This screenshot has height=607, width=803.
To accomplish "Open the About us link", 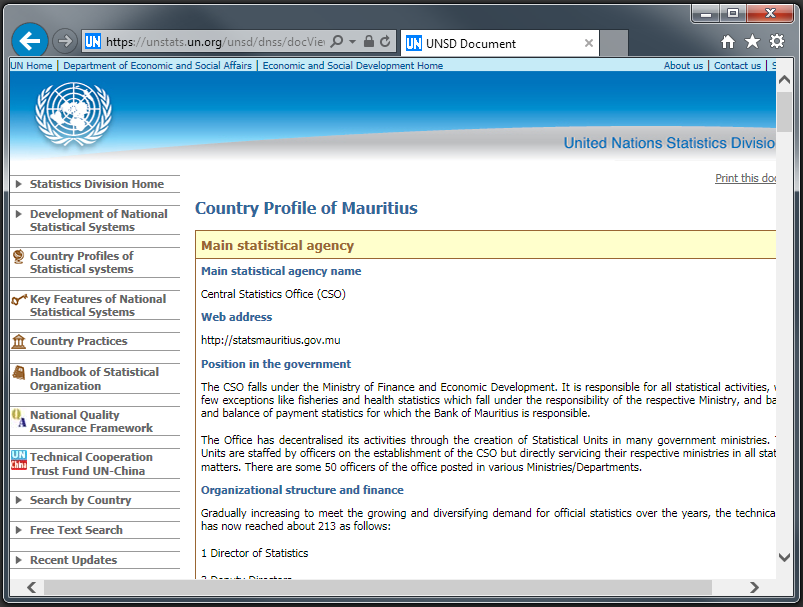I will (x=683, y=66).
